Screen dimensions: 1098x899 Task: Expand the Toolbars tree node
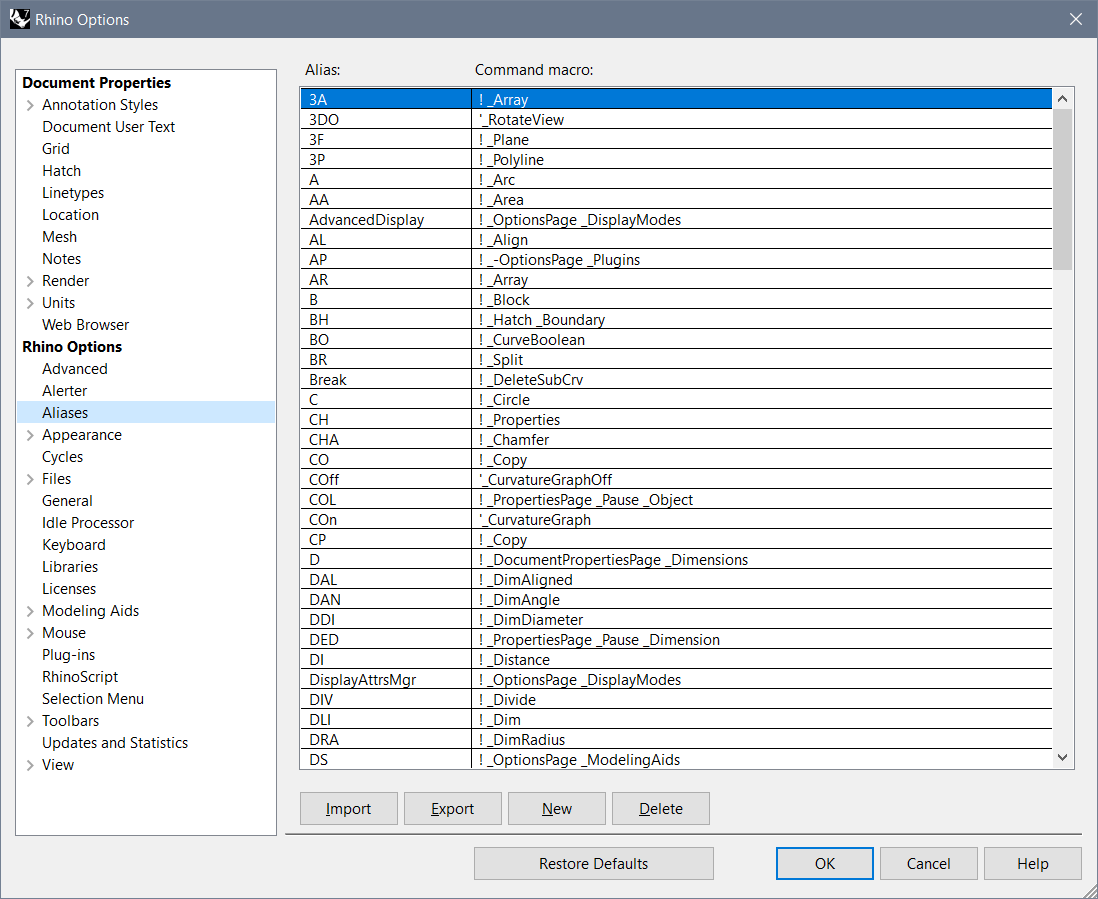pos(30,721)
